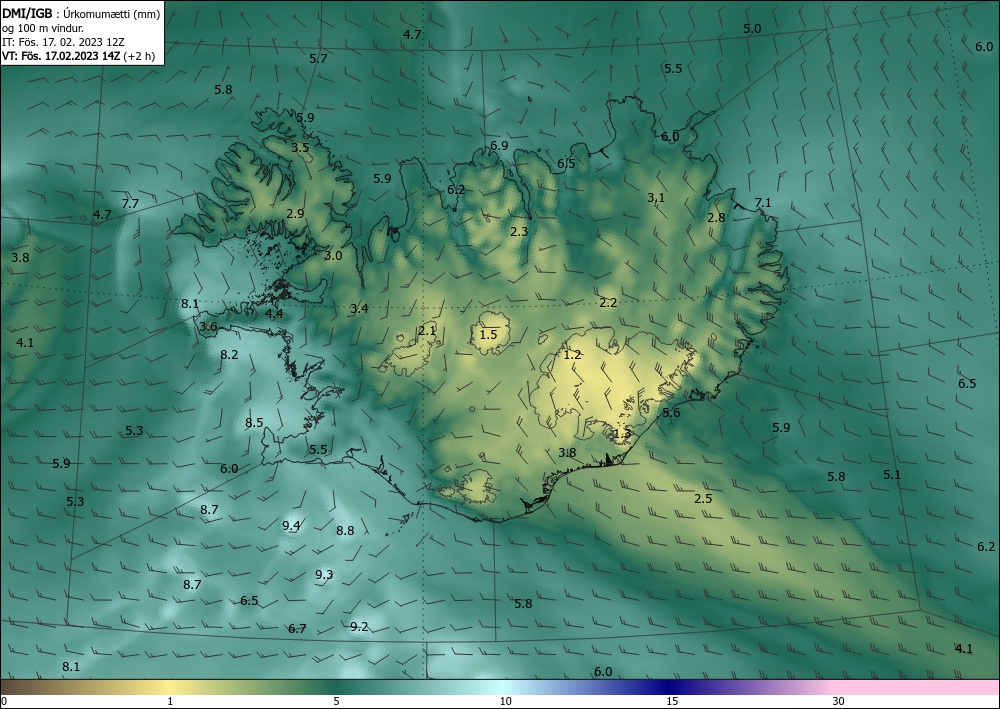Click the 5.6 value on the southeast coast
Screen dimensions: 1000x709
671,413
